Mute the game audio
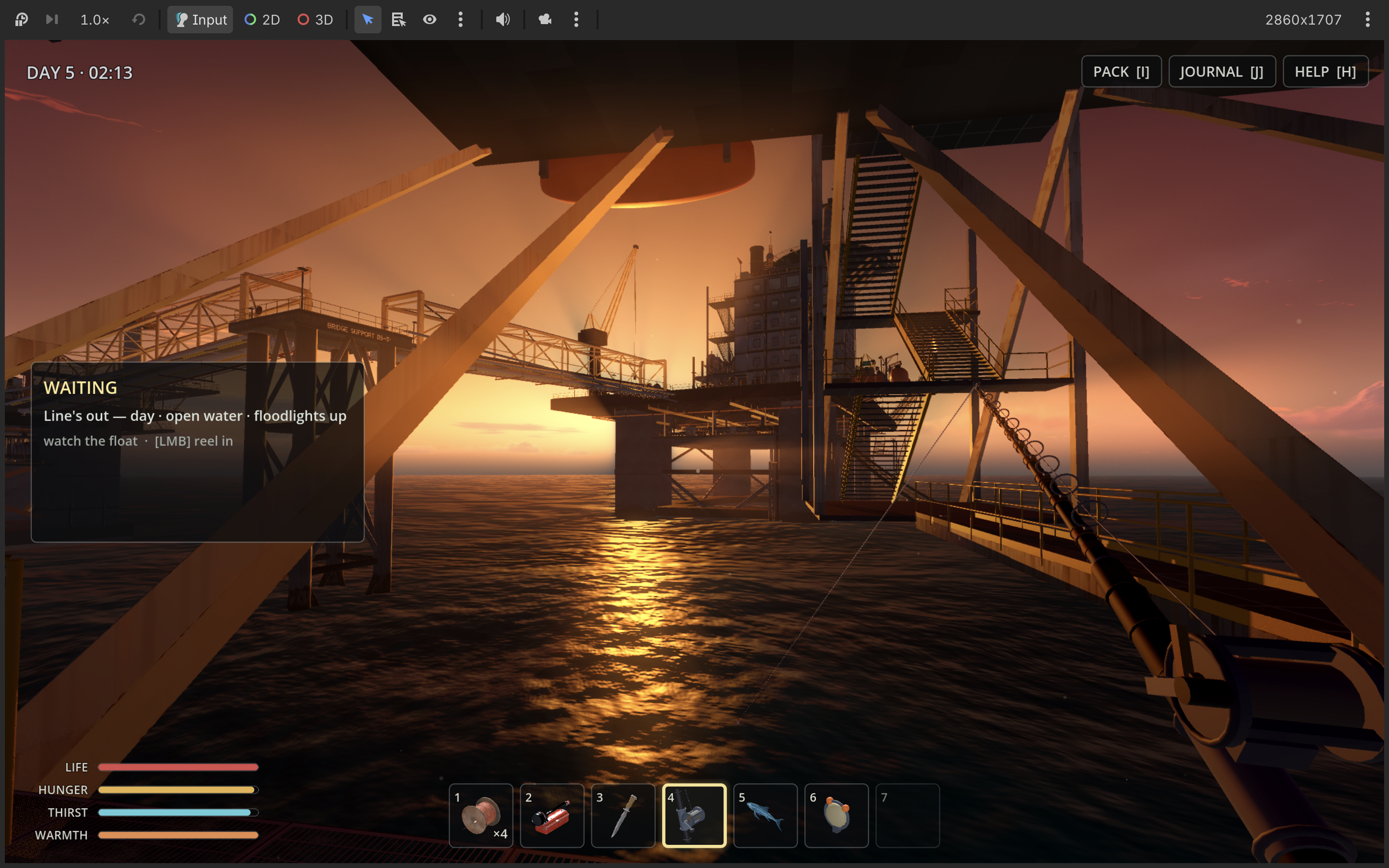The height and width of the screenshot is (868, 1389). click(503, 19)
